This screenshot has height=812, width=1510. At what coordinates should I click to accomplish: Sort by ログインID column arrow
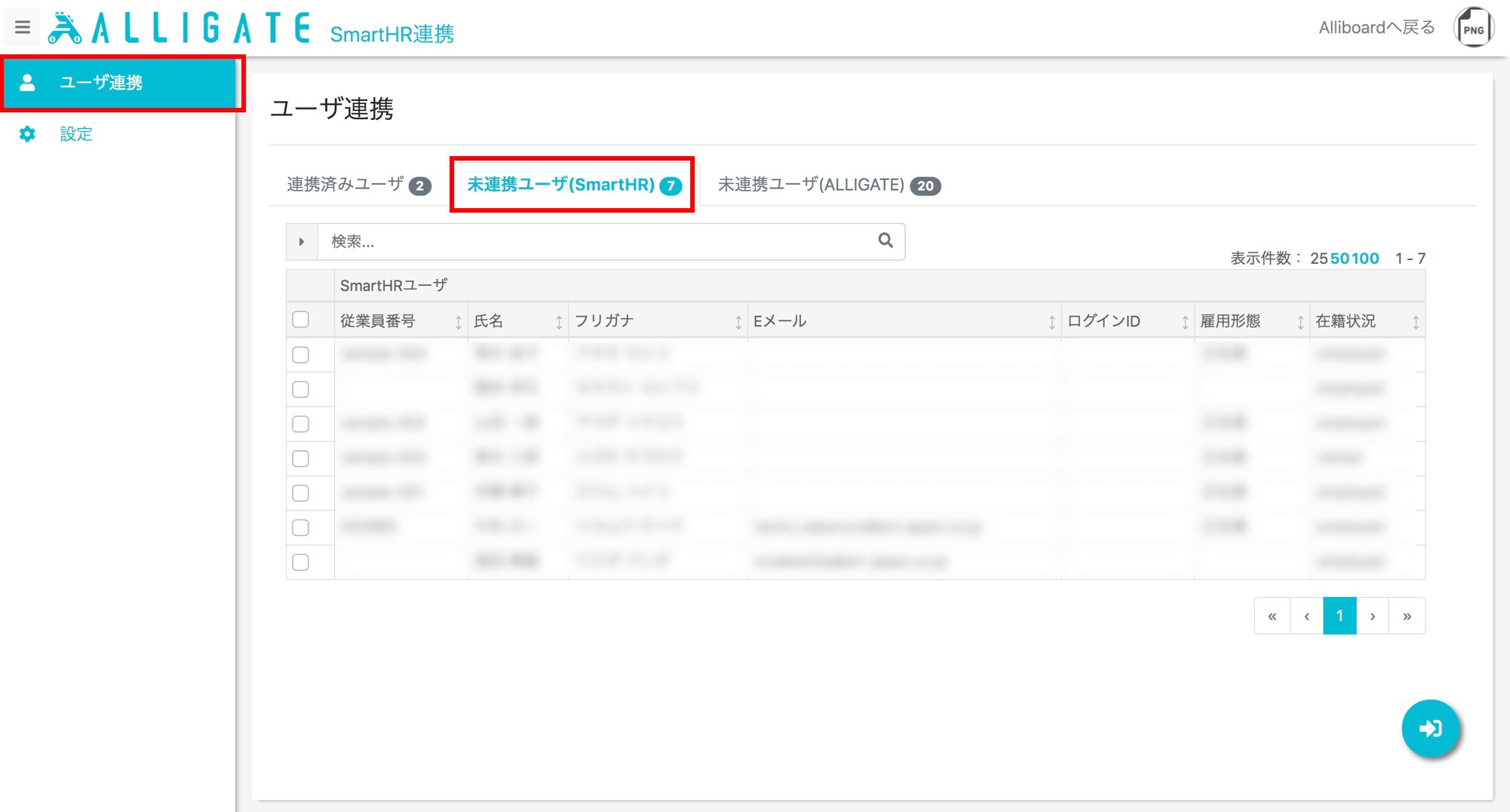click(x=1185, y=322)
